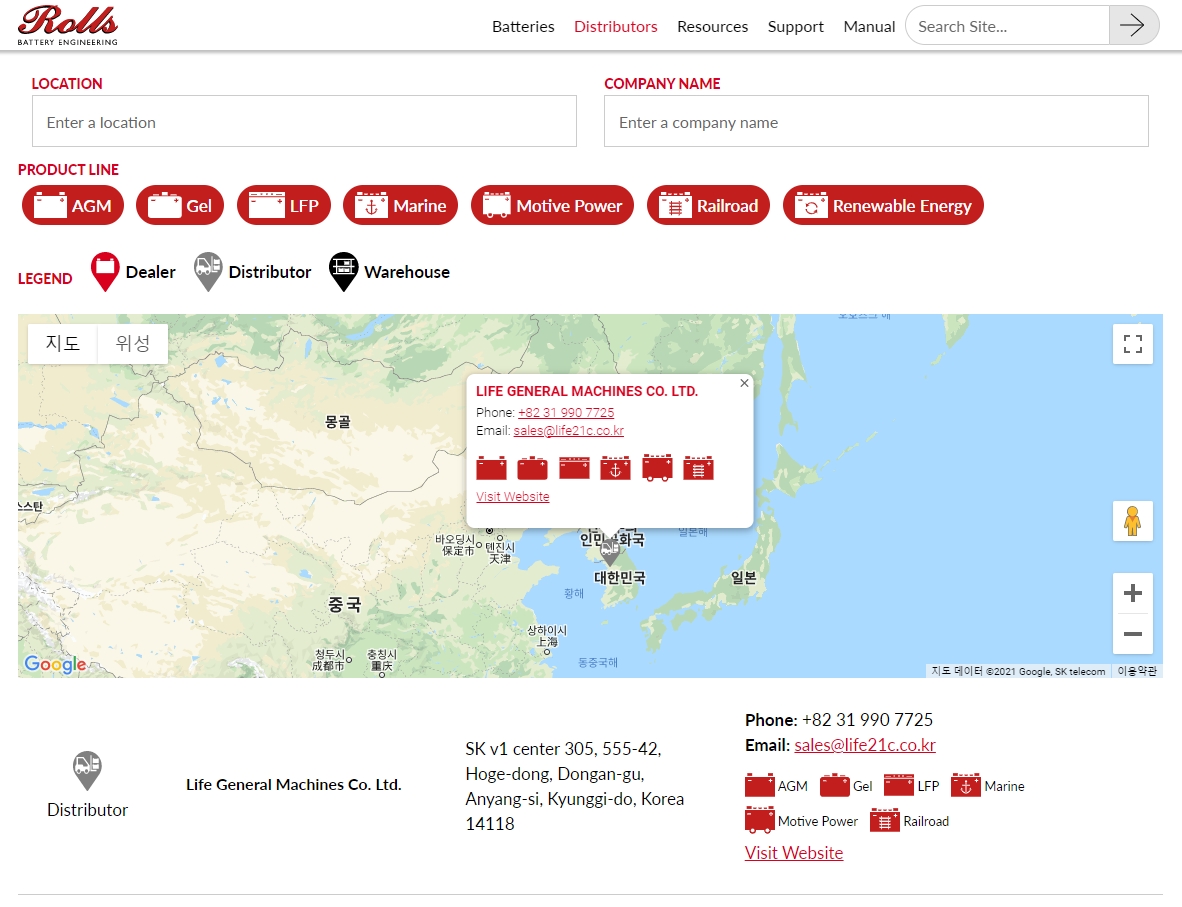This screenshot has width=1182, height=907.
Task: Click the Motive Power icon in popup
Action: (x=657, y=467)
